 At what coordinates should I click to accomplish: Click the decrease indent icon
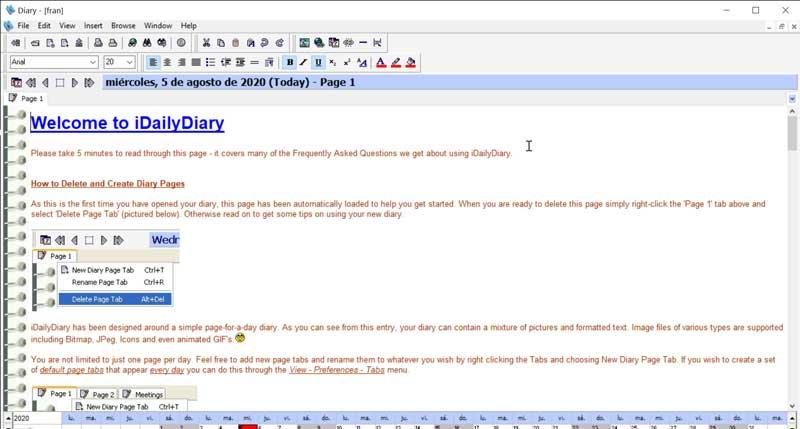pos(226,62)
